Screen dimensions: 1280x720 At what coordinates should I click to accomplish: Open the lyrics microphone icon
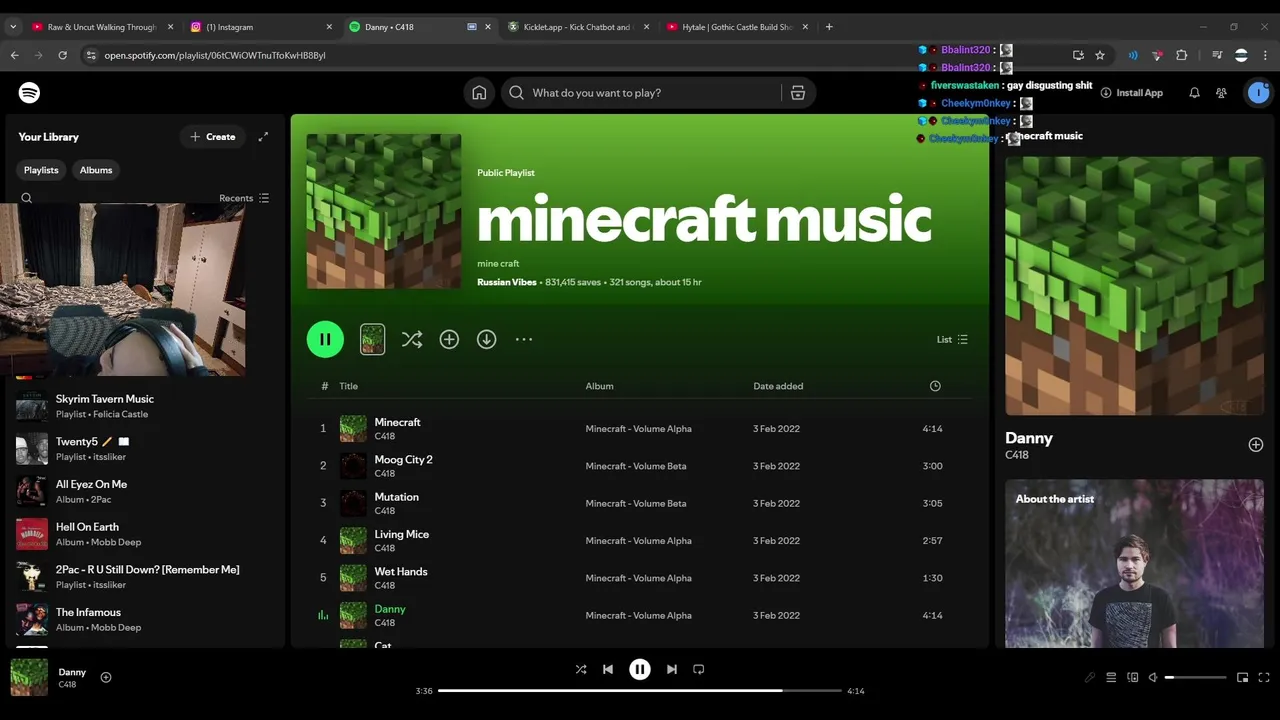tap(1090, 677)
